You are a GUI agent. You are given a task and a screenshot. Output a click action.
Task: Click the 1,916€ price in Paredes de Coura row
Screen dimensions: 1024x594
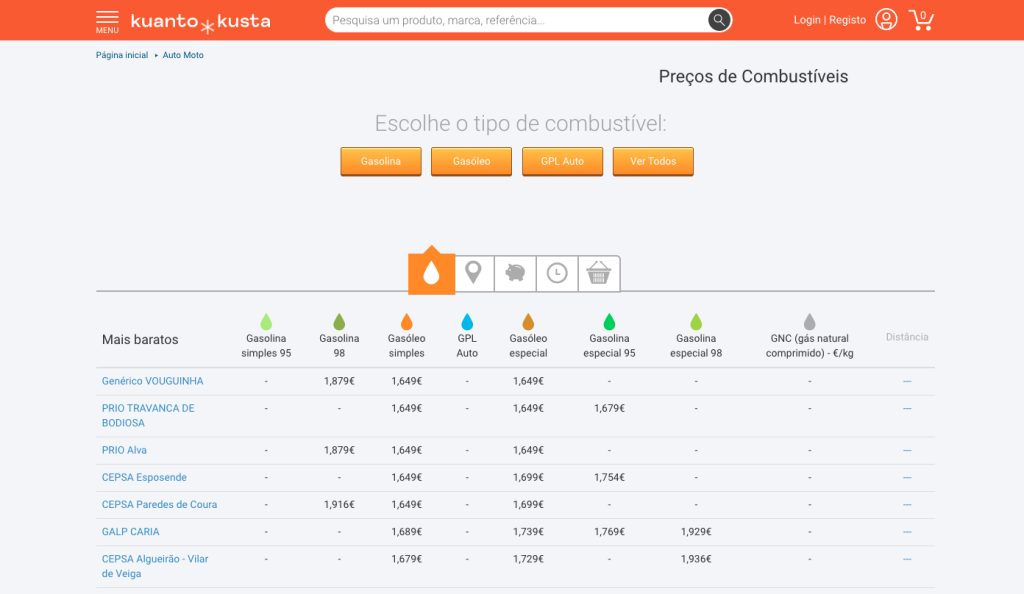pyautogui.click(x=339, y=505)
